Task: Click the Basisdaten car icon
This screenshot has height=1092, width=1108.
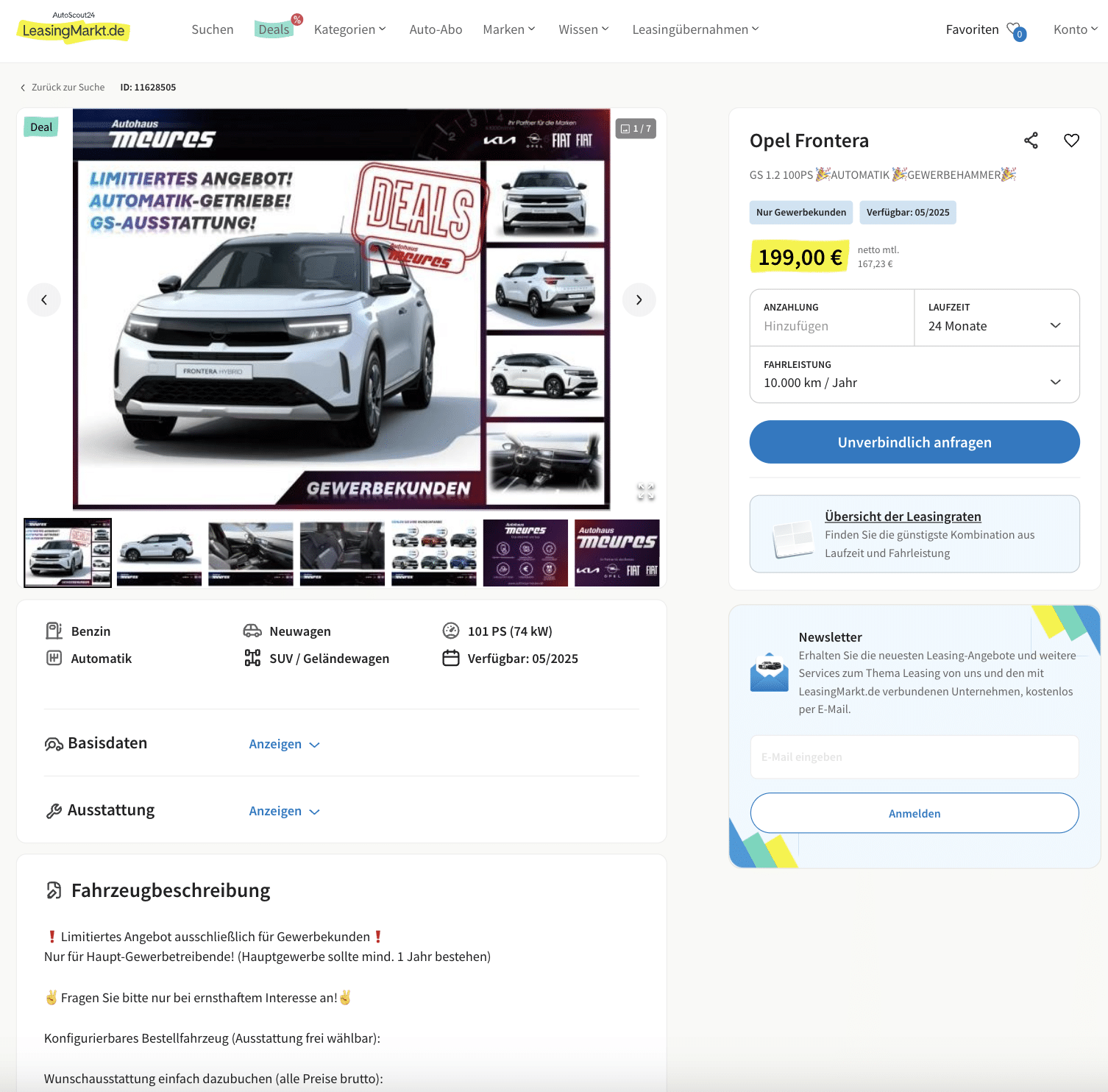Action: 54,744
